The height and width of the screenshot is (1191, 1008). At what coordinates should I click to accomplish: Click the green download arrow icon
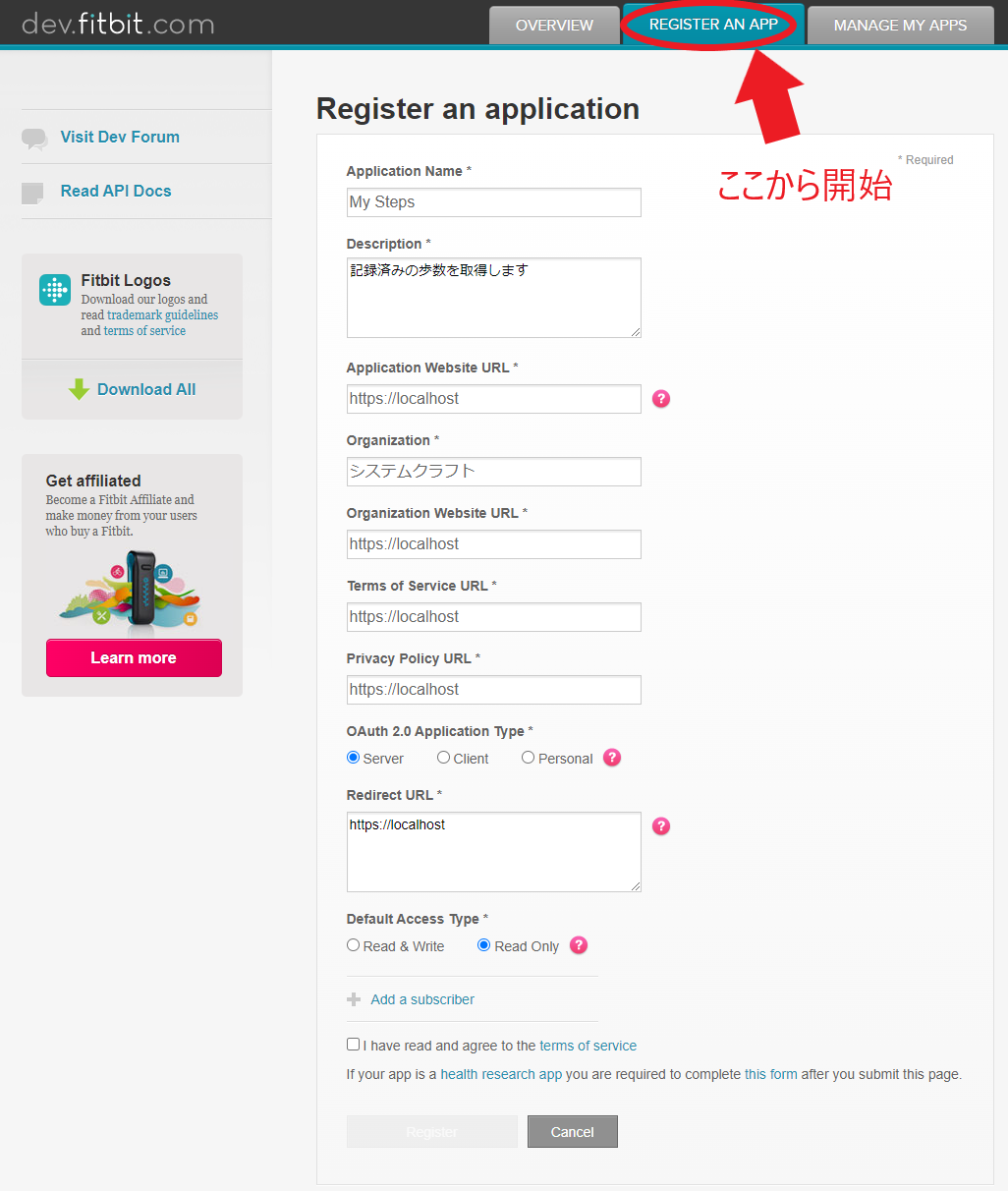[79, 389]
